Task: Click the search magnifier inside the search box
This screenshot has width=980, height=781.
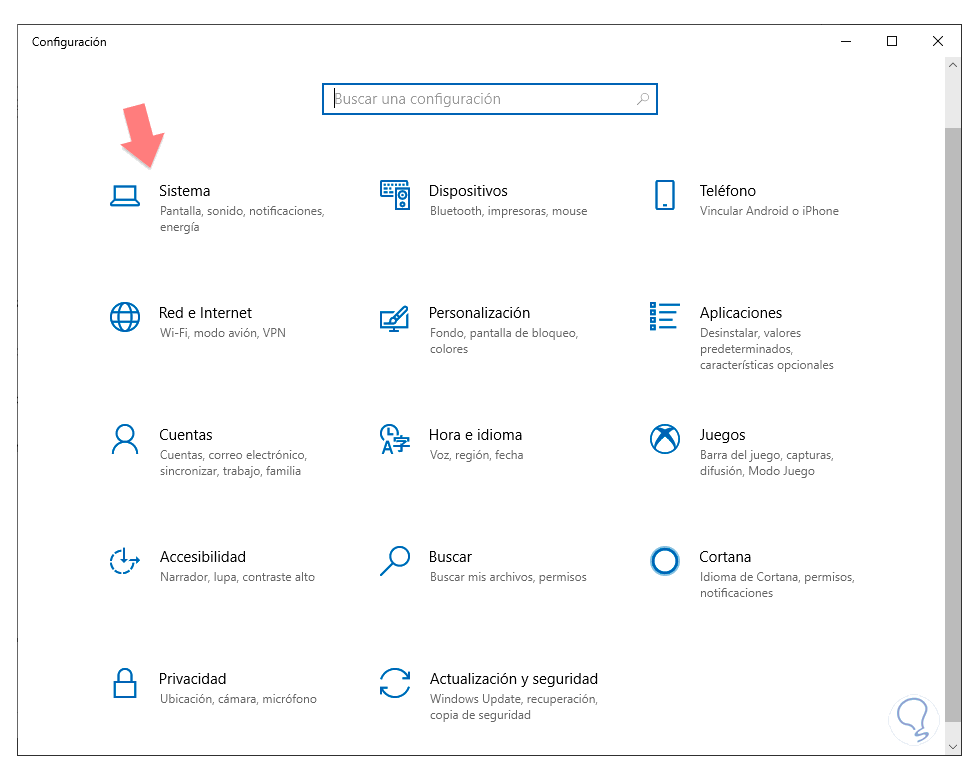Action: 643,99
